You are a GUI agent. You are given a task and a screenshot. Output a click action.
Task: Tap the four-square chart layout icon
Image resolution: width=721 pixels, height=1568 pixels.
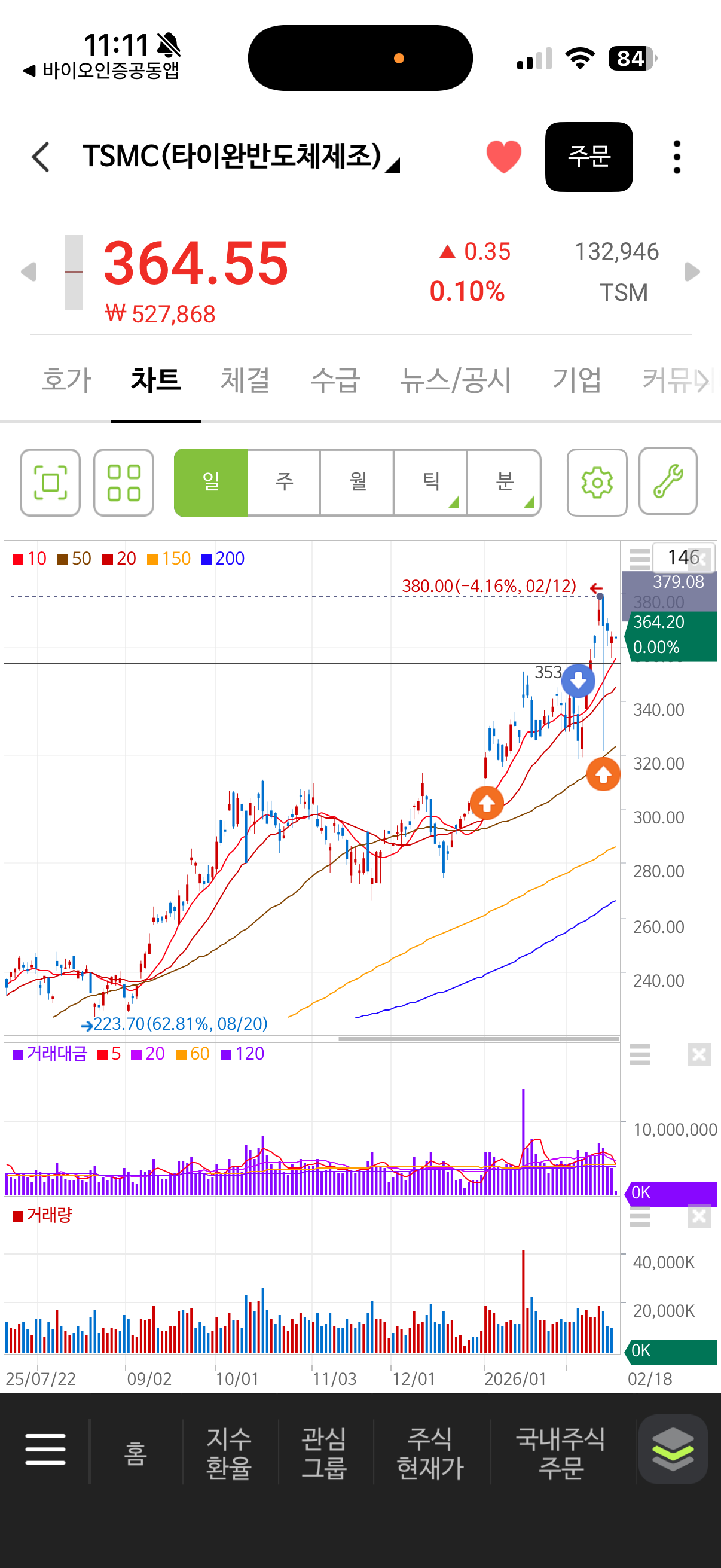coord(124,483)
